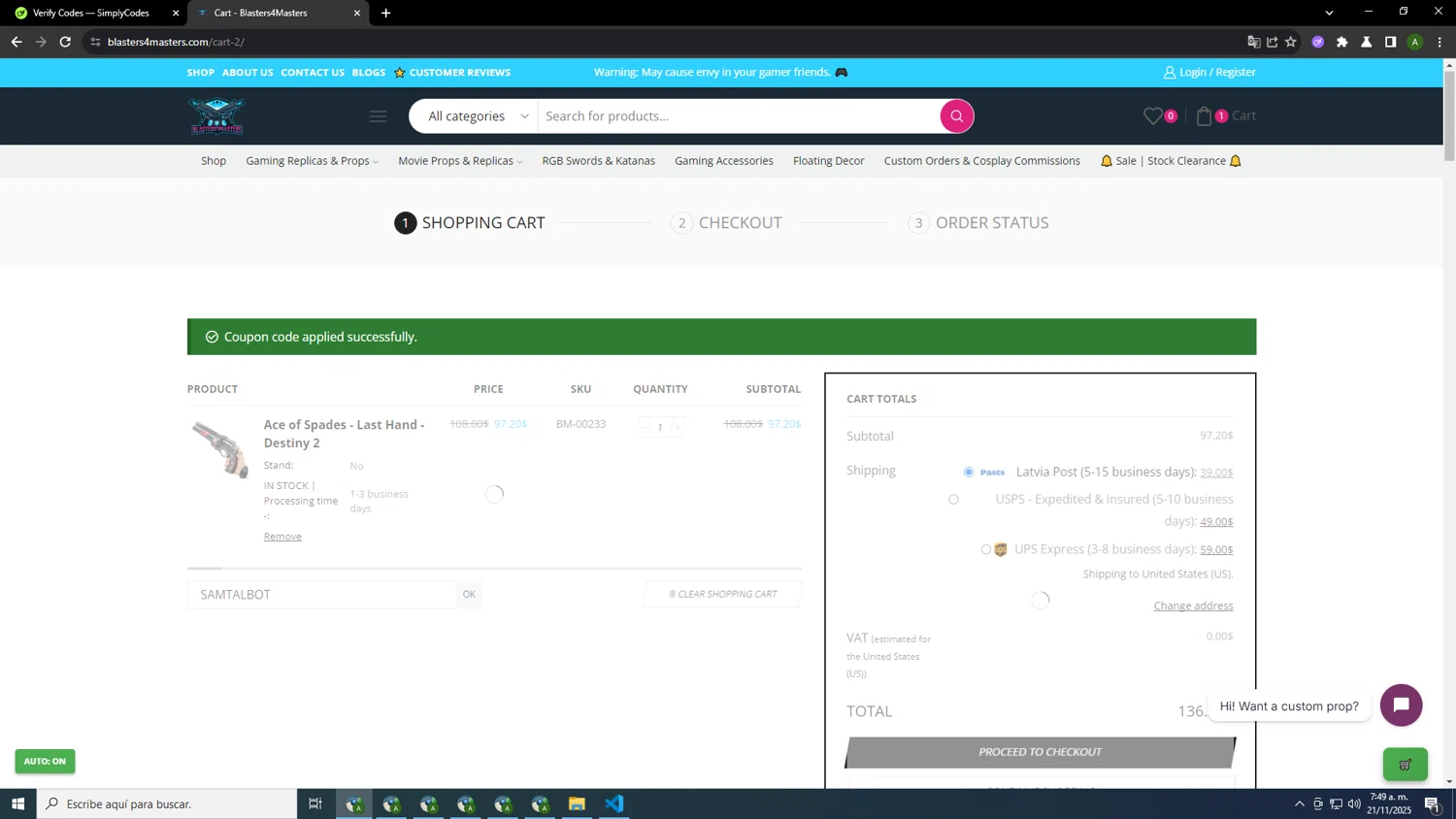The image size is (1456, 819).
Task: Open Gaming Accessories menu item
Action: [x=724, y=161]
